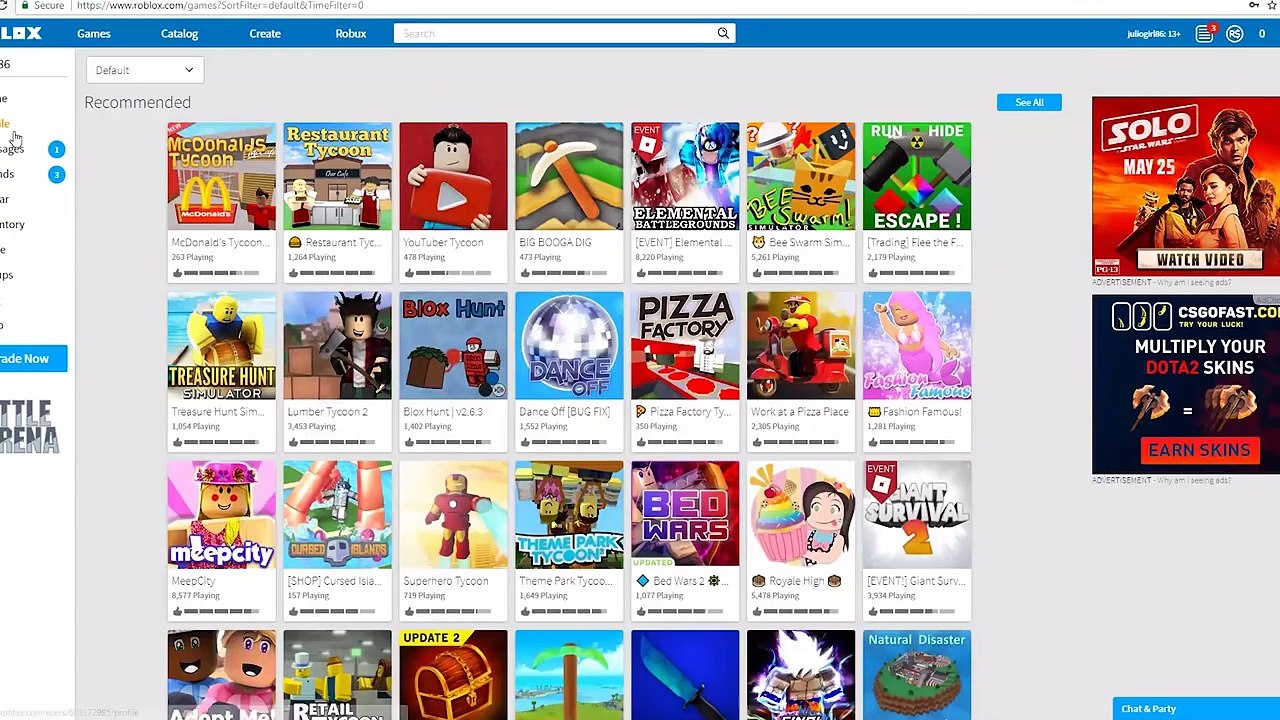This screenshot has height=720, width=1280.
Task: Open the Adopt Me game thumbnail
Action: [x=221, y=675]
